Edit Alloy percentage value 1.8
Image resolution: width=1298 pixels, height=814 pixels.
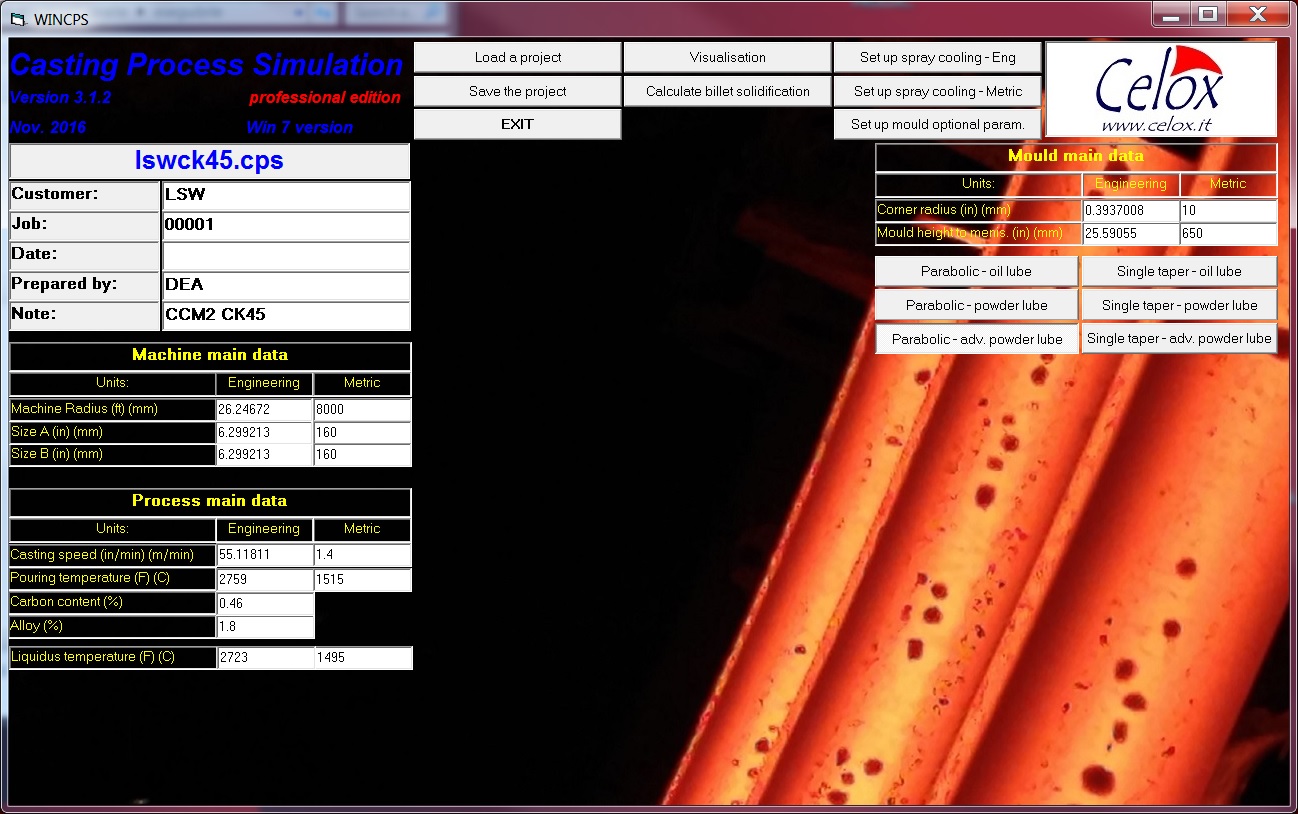[265, 627]
